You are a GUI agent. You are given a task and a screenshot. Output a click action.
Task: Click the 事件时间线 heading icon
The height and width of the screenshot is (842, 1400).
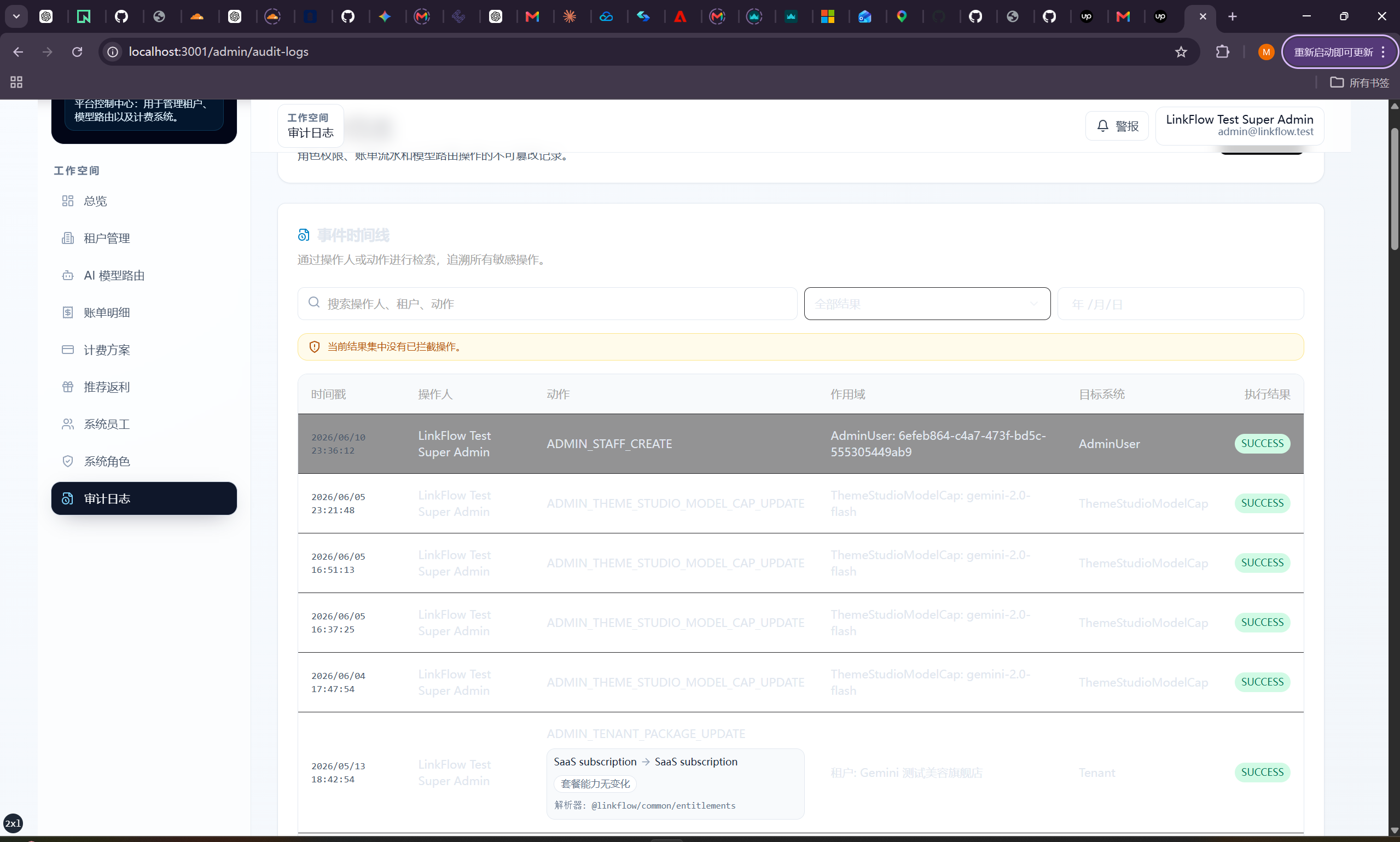304,235
